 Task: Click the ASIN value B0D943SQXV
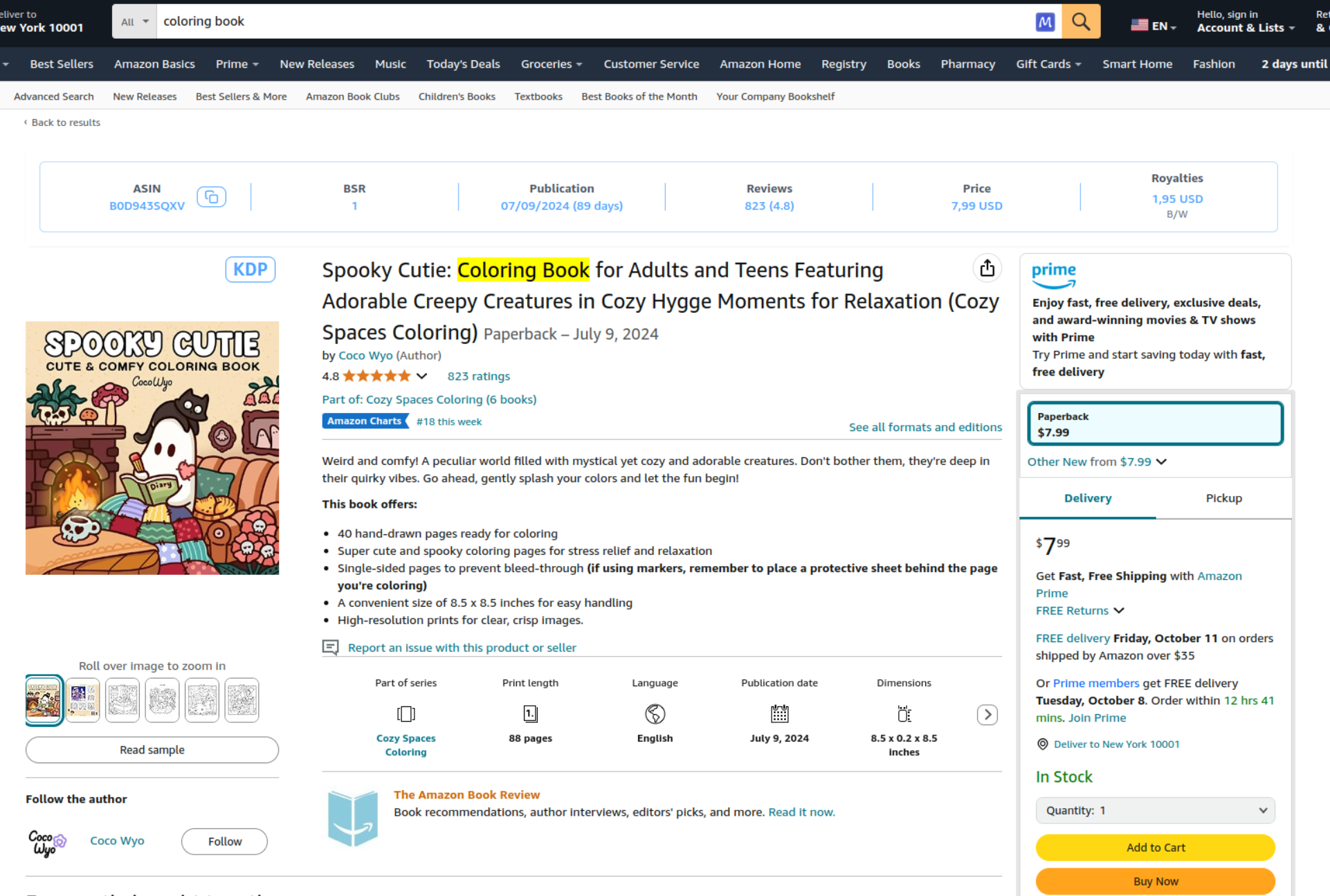pos(147,205)
